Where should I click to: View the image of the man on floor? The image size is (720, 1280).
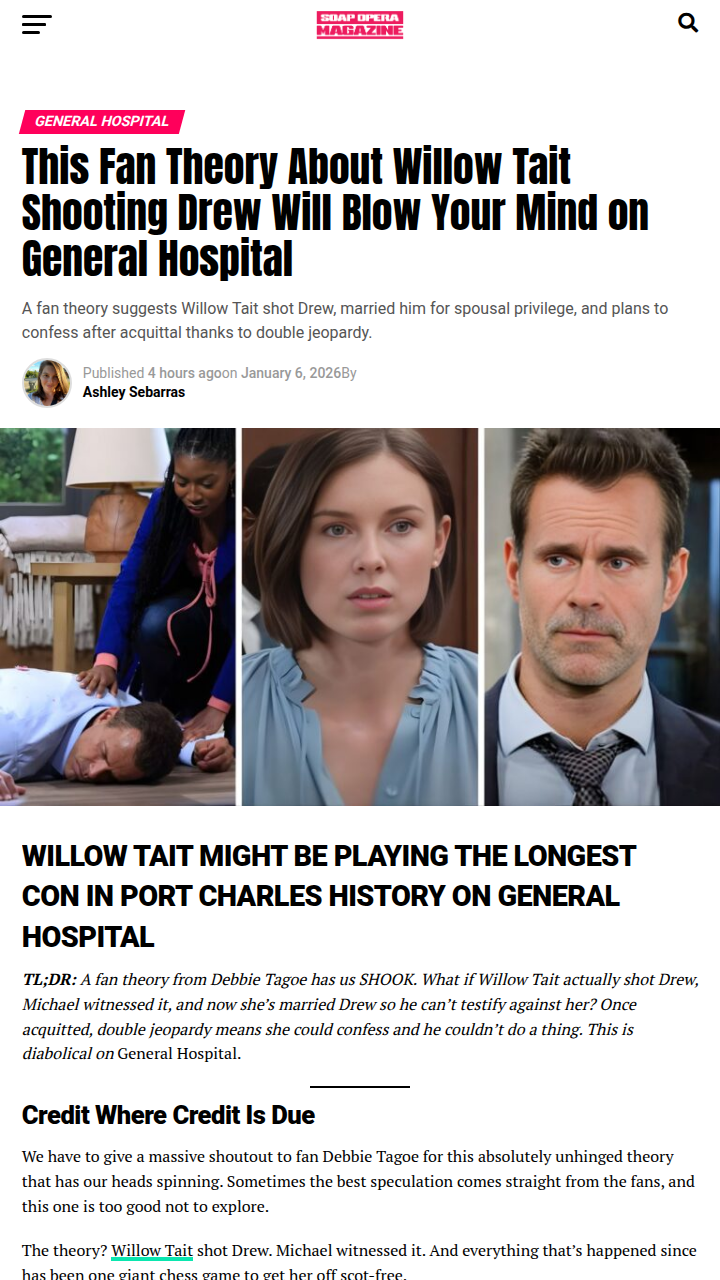coord(118,617)
